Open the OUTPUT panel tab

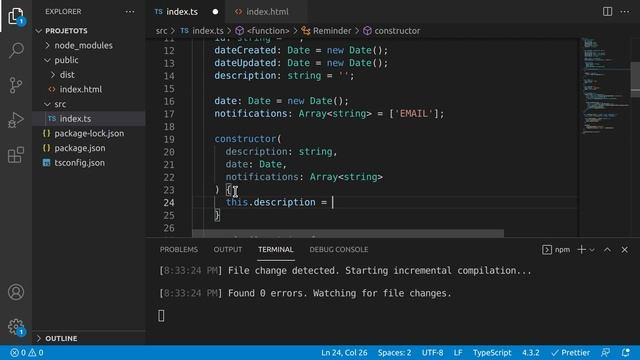click(227, 249)
